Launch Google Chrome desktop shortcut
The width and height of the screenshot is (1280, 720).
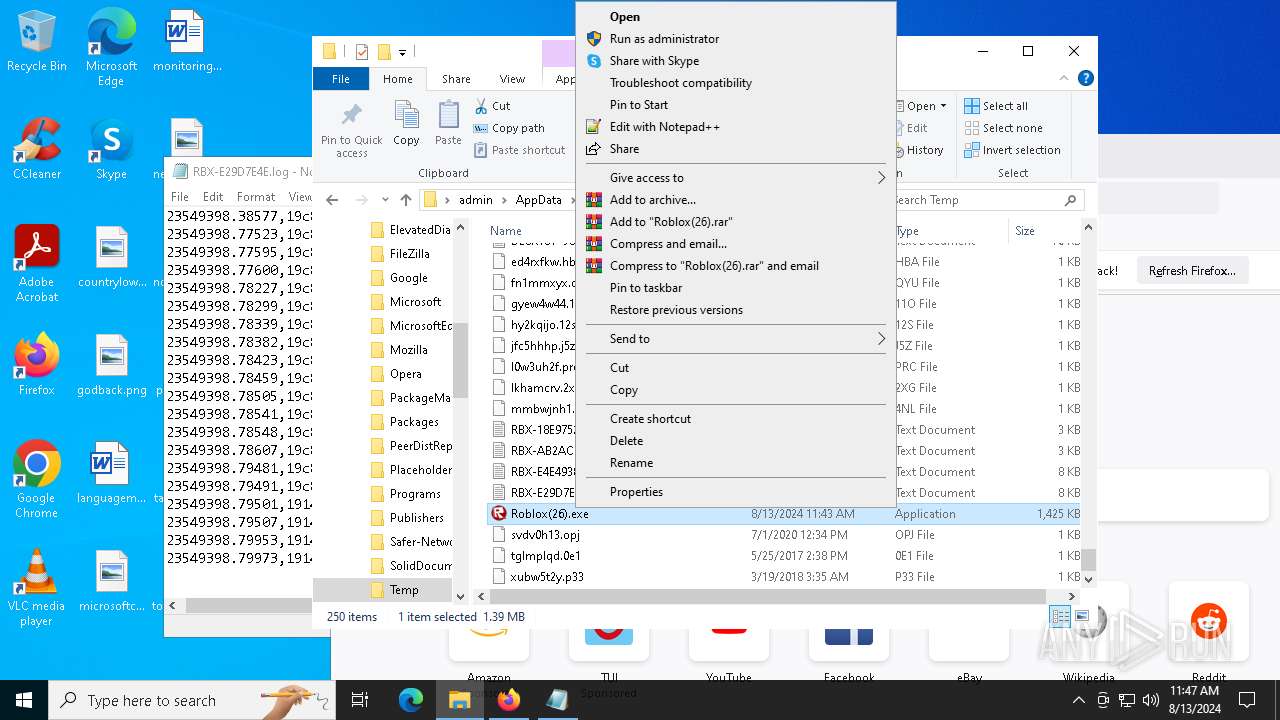(36, 480)
